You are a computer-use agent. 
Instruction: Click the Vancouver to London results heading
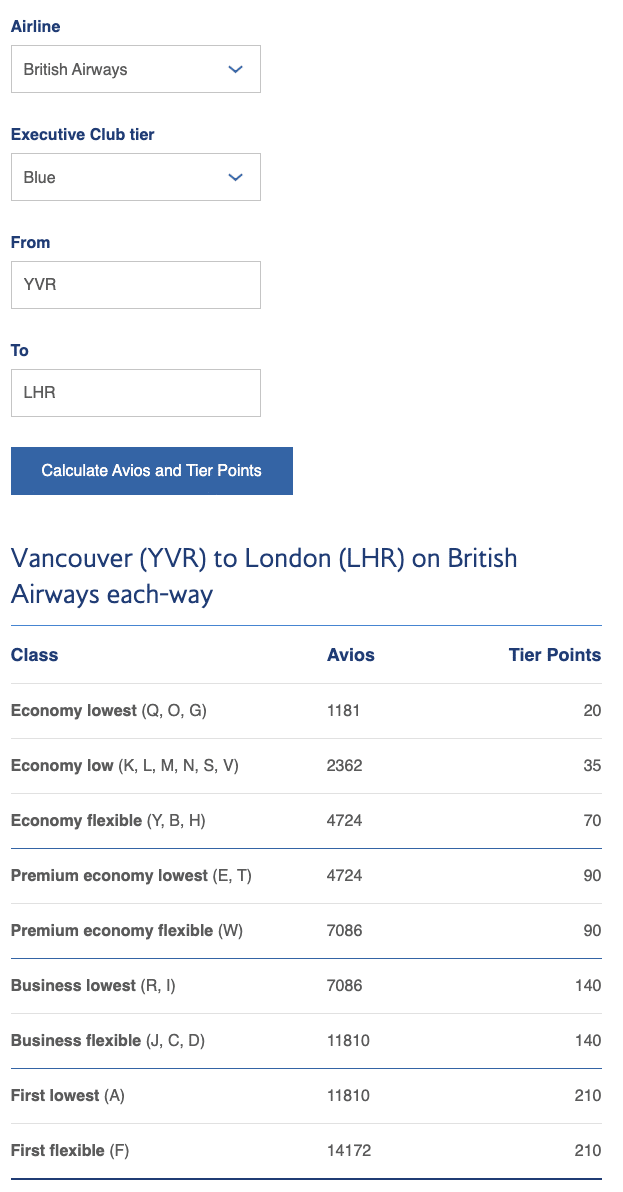point(264,576)
